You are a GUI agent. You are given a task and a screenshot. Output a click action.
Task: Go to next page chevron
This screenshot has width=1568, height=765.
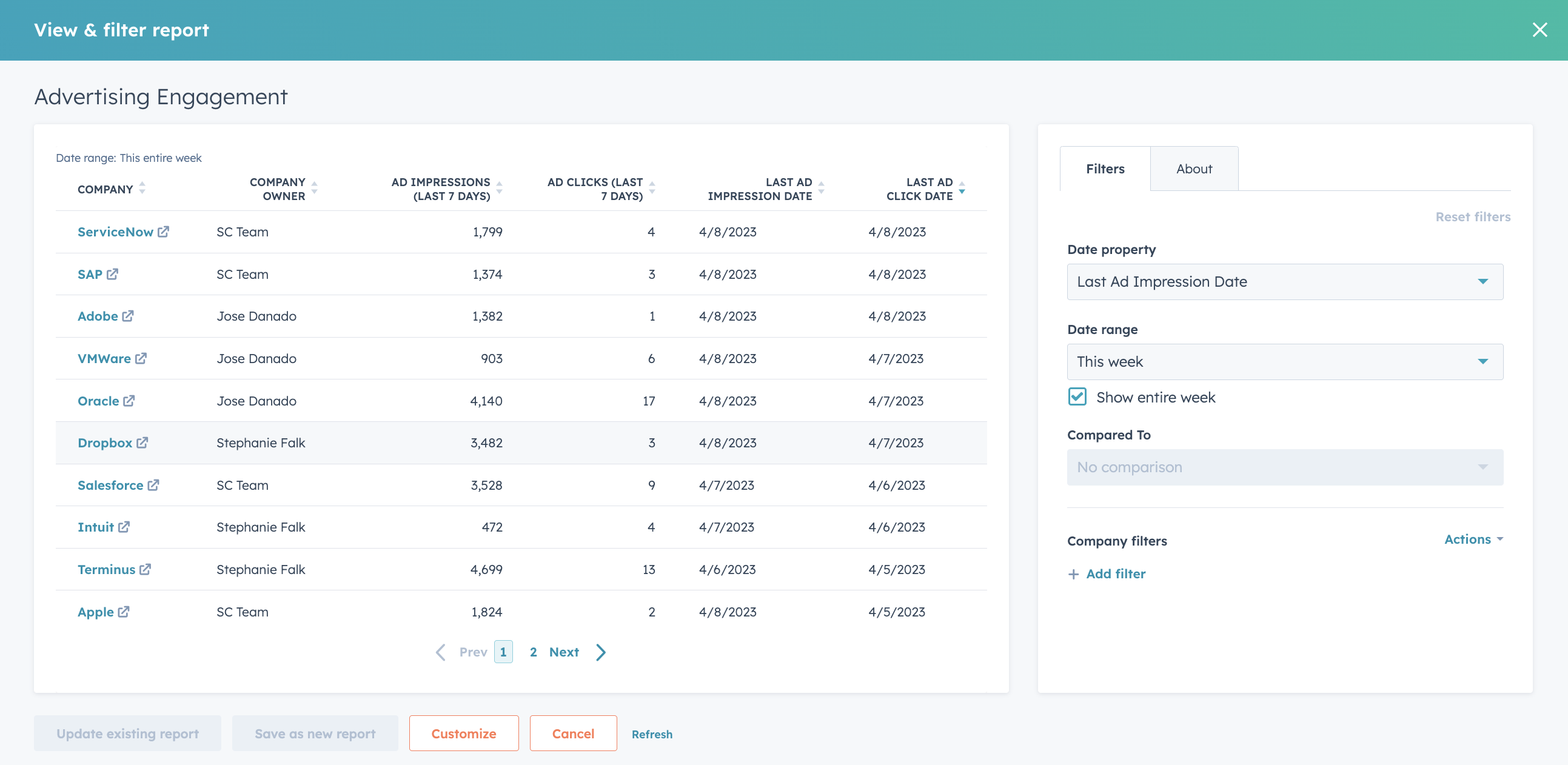tap(601, 652)
